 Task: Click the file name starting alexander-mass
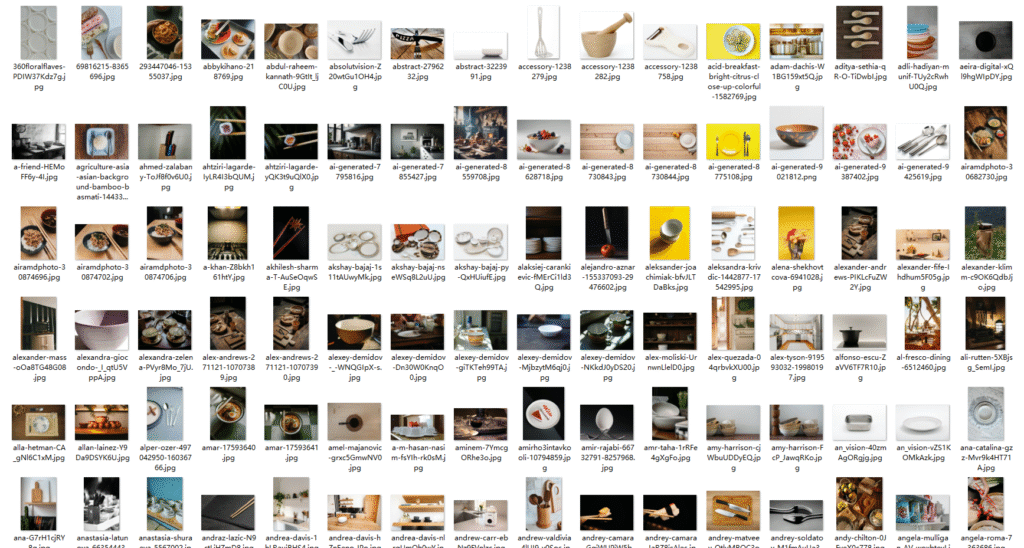click(x=39, y=367)
